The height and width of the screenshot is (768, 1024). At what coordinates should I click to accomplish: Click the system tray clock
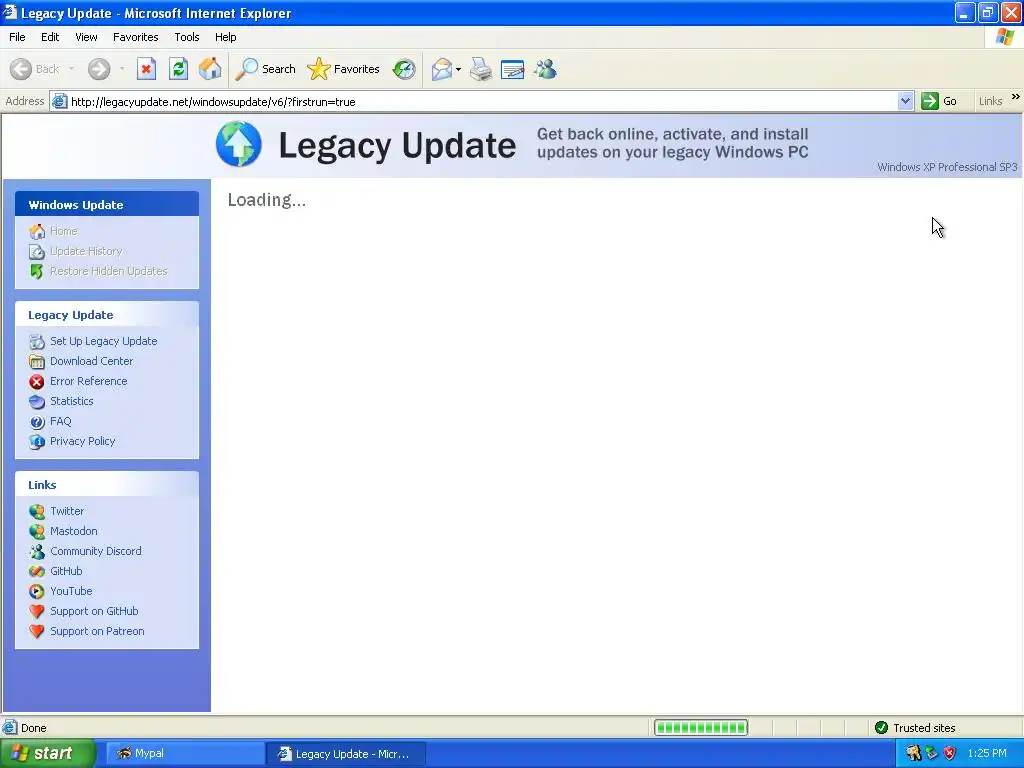[987, 754]
